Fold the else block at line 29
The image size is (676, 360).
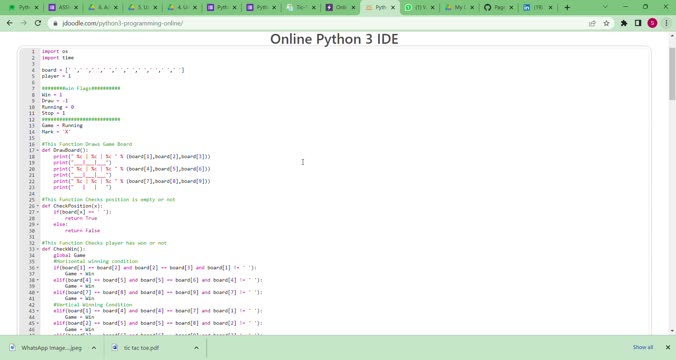click(x=38, y=225)
